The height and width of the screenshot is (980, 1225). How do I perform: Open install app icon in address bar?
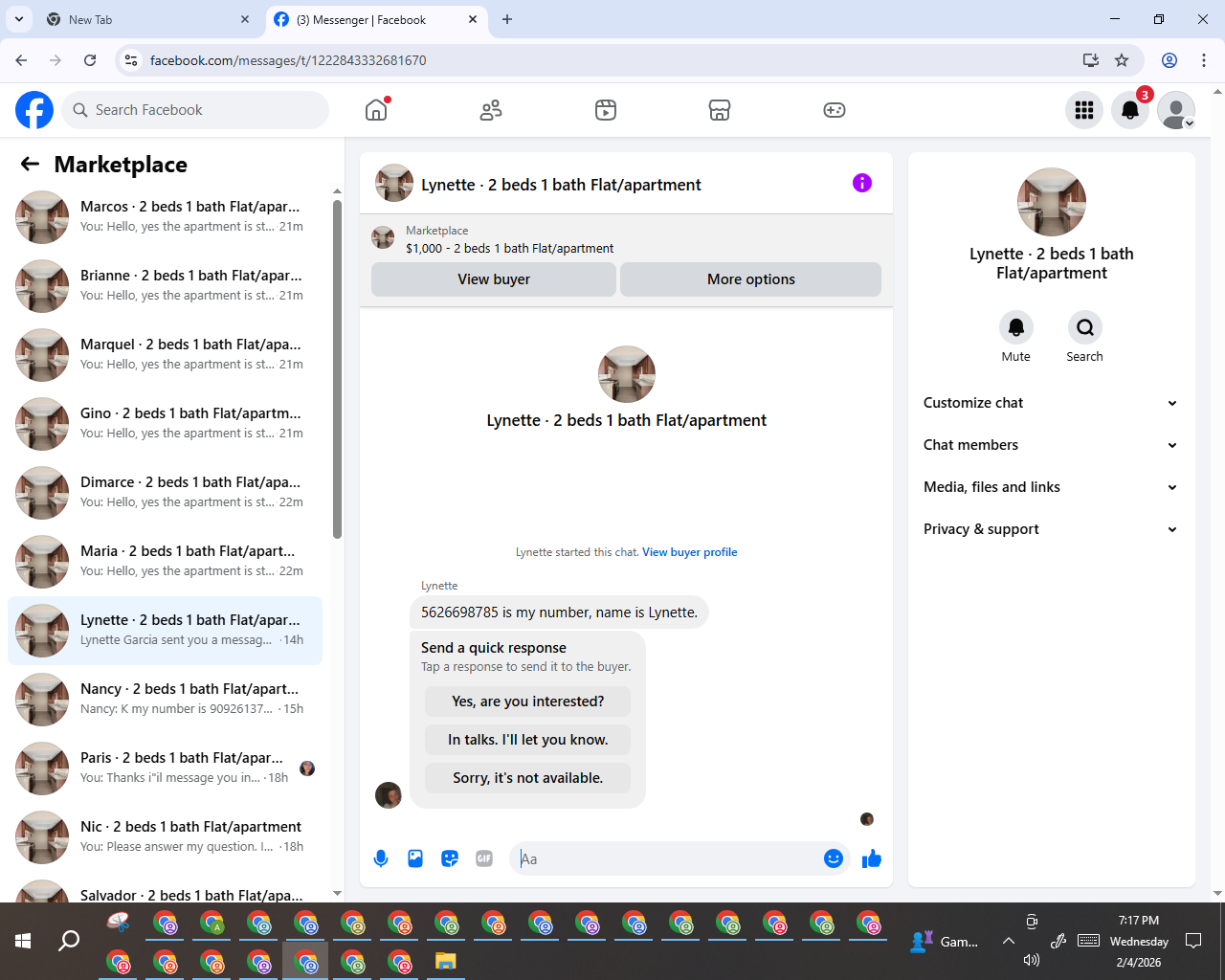(x=1091, y=60)
